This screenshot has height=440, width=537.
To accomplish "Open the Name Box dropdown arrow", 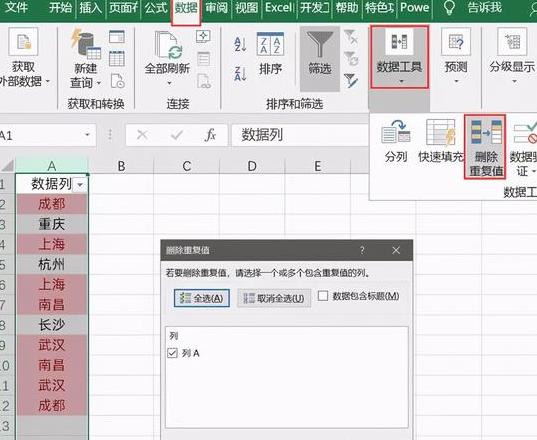I will (x=87, y=135).
